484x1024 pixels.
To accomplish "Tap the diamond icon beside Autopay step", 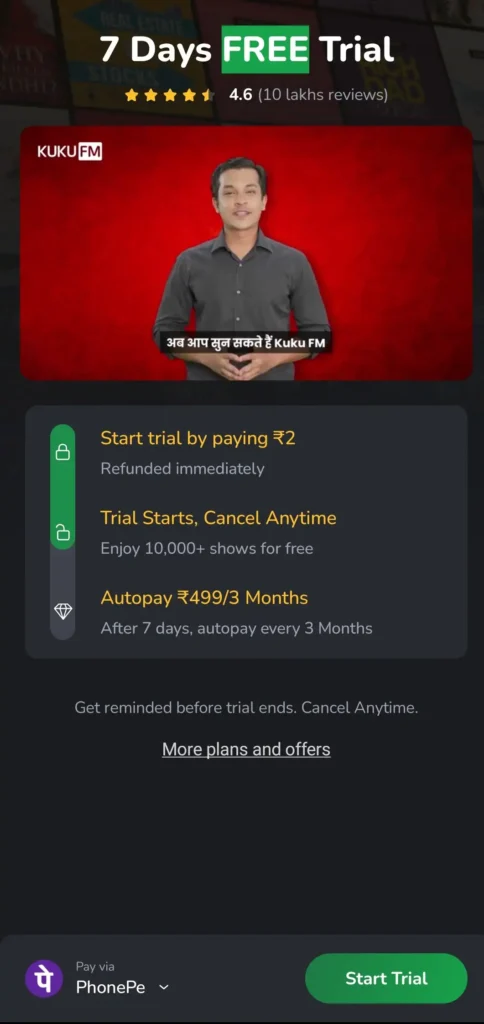I will click(x=63, y=611).
